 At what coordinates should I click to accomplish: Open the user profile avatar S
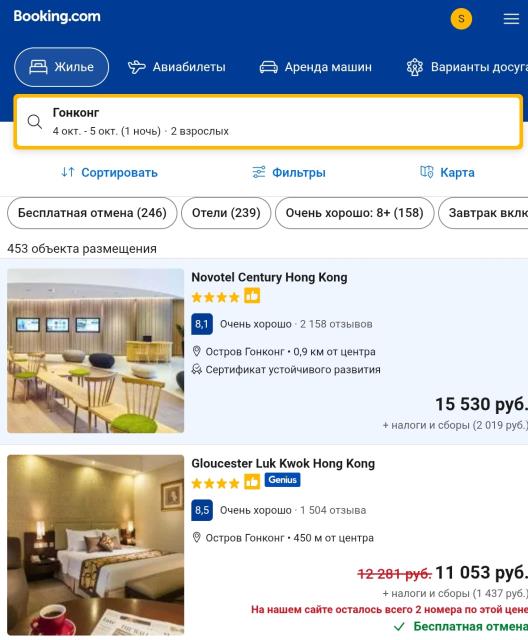461,19
